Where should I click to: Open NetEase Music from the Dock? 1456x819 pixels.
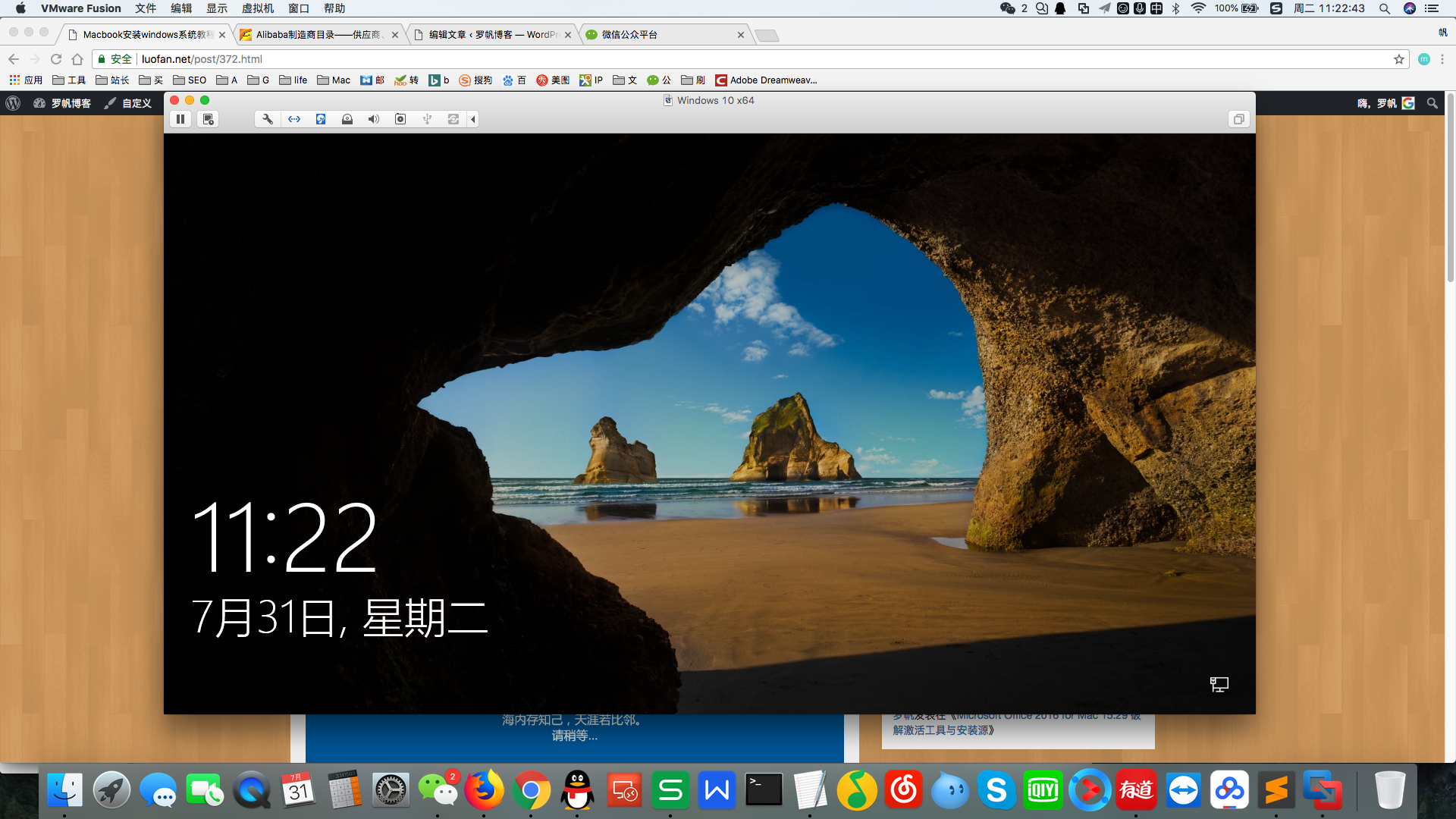coord(903,790)
